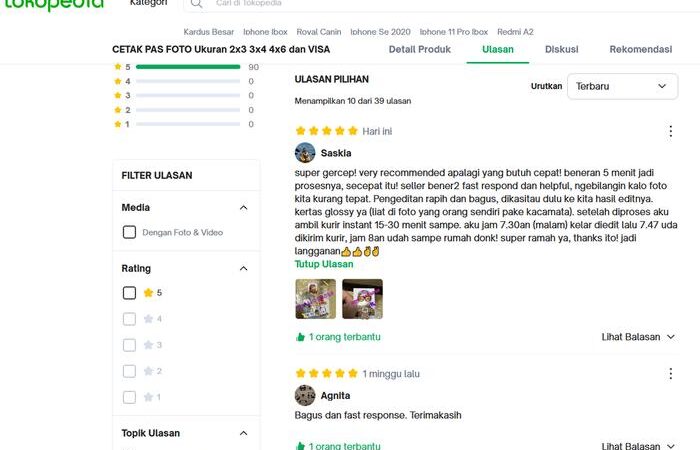Open the Urutkan Terbaru sort dropdown
700x450 pixels.
(622, 86)
